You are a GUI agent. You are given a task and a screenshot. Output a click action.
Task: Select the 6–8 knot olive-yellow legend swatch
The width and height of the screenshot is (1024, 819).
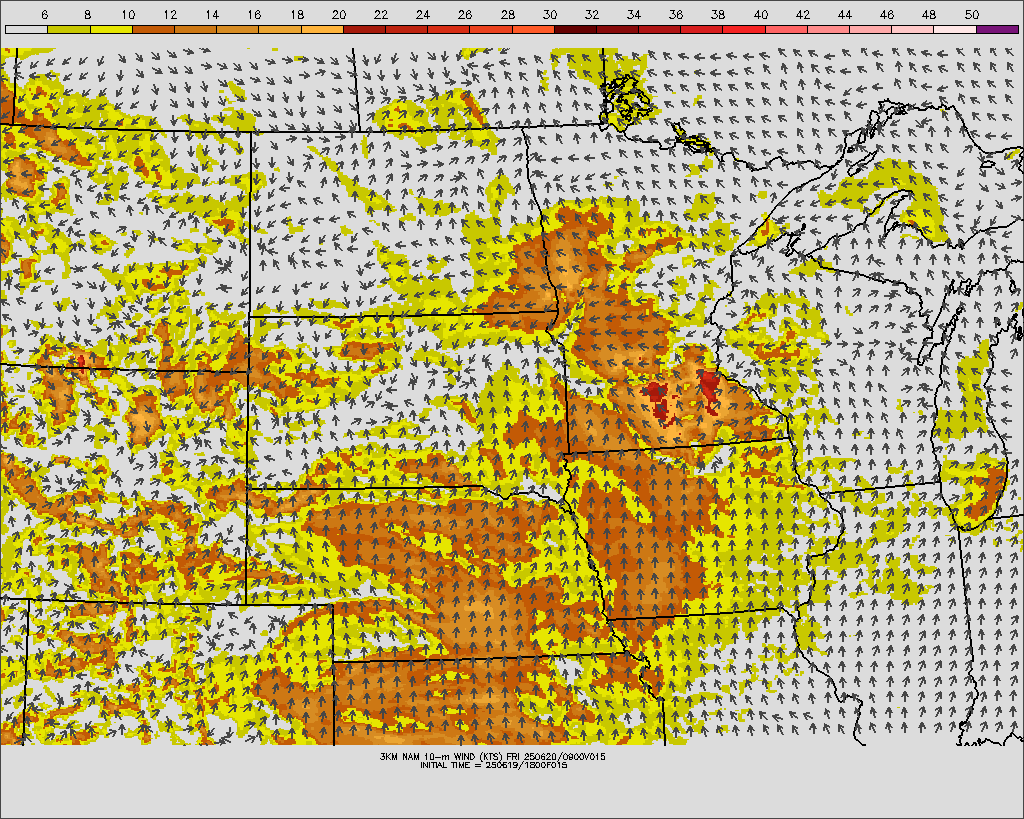click(x=69, y=29)
